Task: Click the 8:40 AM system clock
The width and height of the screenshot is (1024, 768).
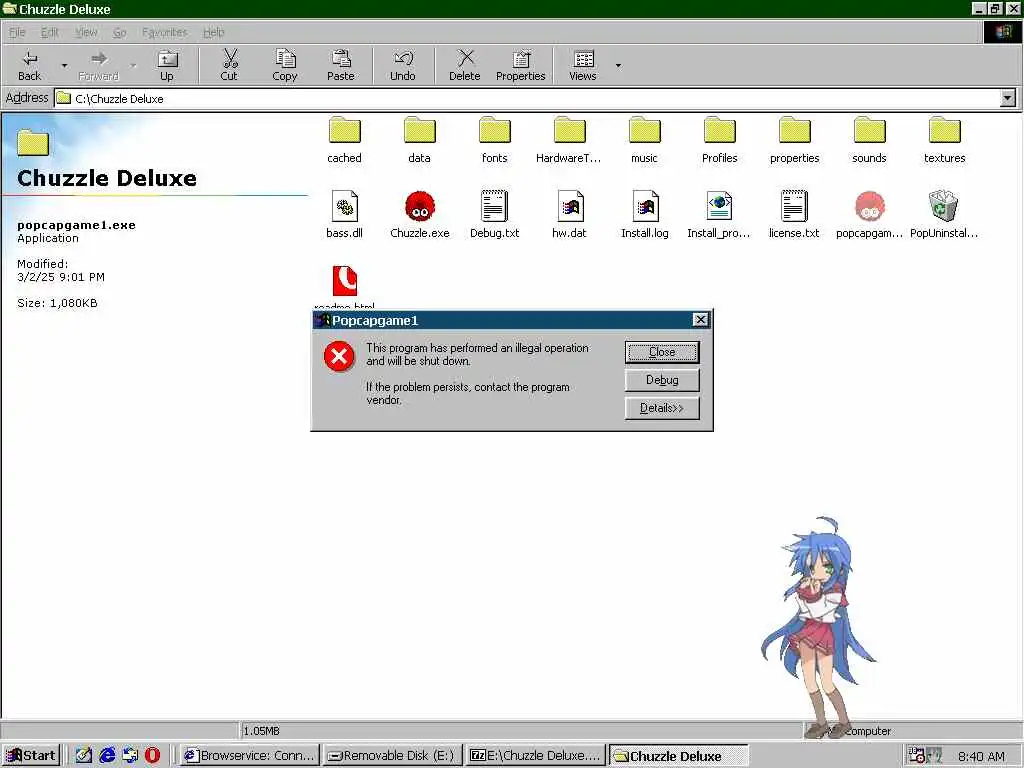Action: pyautogui.click(x=982, y=756)
